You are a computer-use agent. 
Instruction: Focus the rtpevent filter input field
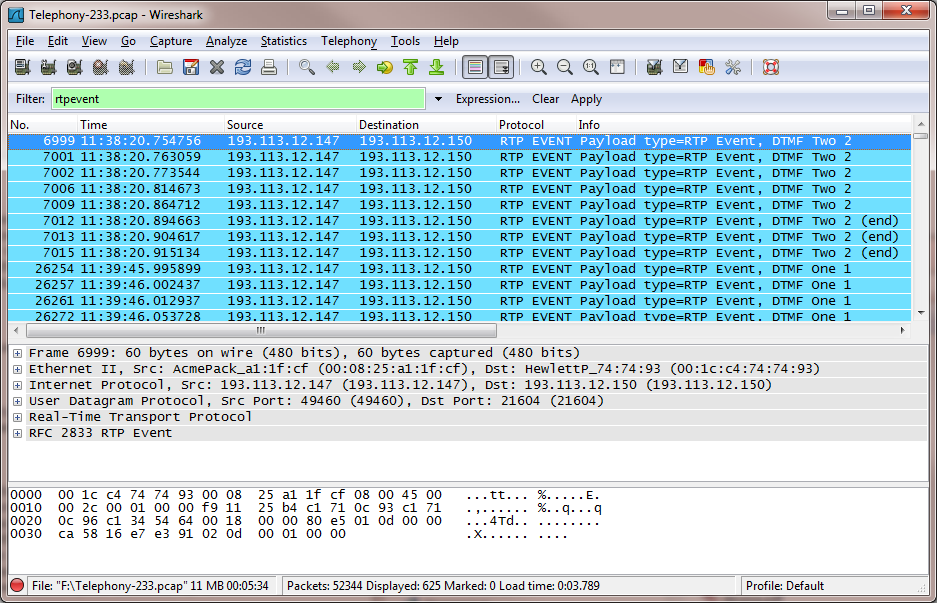click(238, 99)
